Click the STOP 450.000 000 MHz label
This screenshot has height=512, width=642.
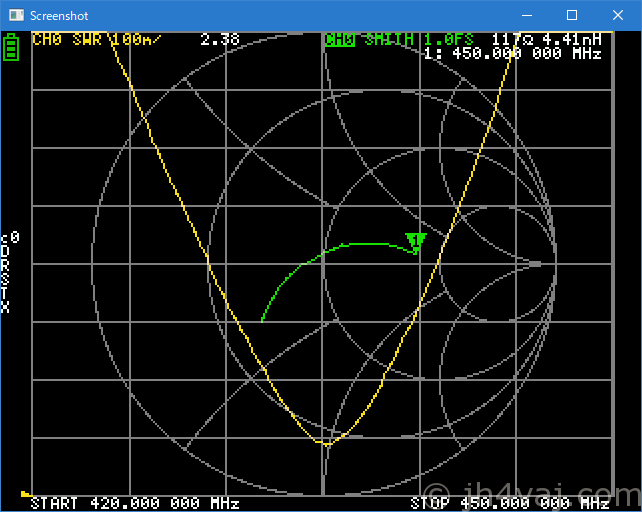click(x=510, y=503)
